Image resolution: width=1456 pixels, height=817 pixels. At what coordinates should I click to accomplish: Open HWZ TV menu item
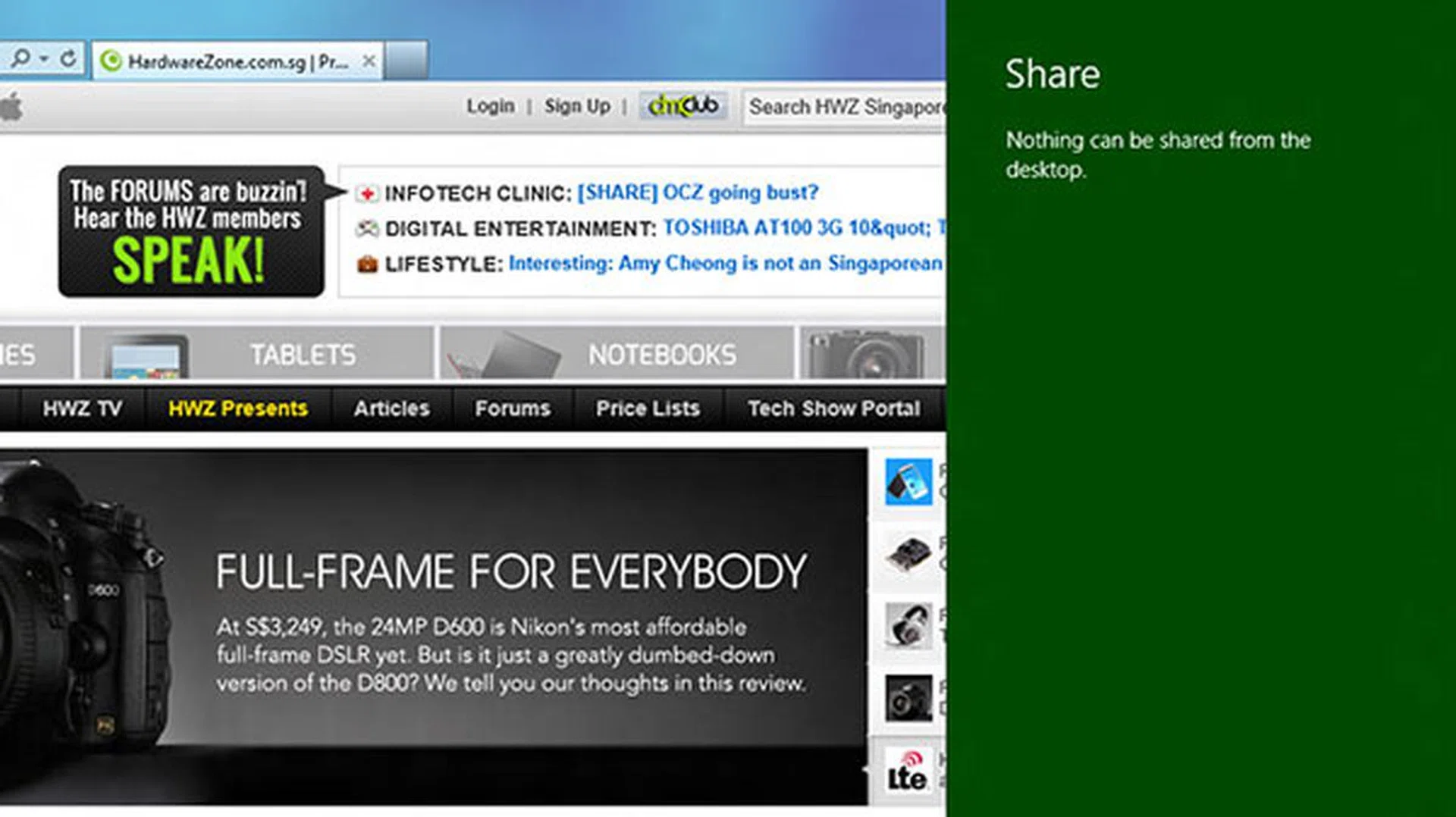pyautogui.click(x=82, y=409)
